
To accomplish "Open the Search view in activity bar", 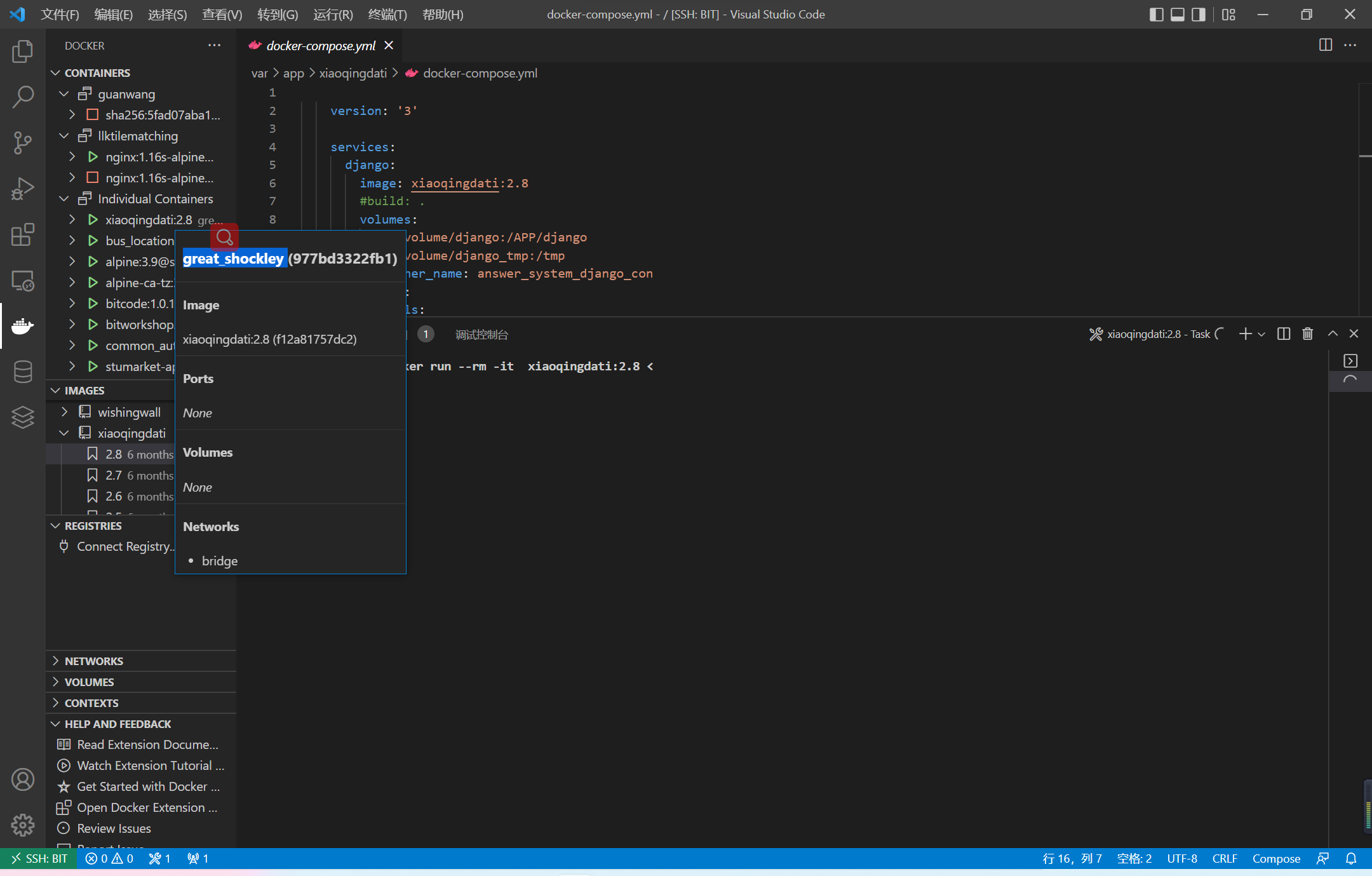I will 23,97.
